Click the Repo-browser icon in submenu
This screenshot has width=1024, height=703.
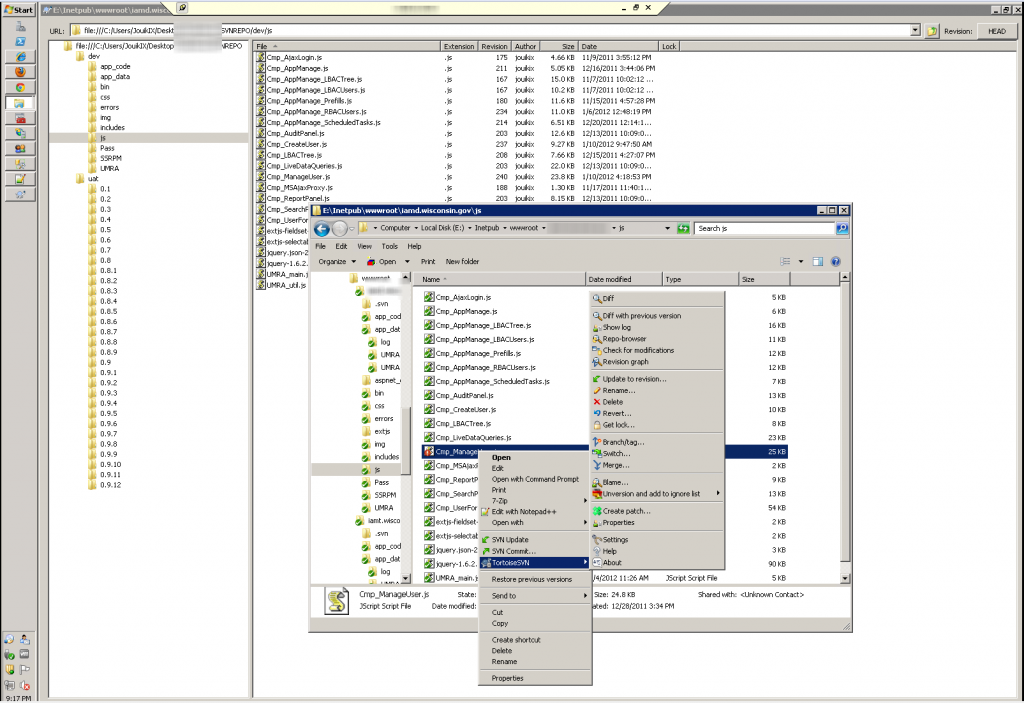coord(597,339)
